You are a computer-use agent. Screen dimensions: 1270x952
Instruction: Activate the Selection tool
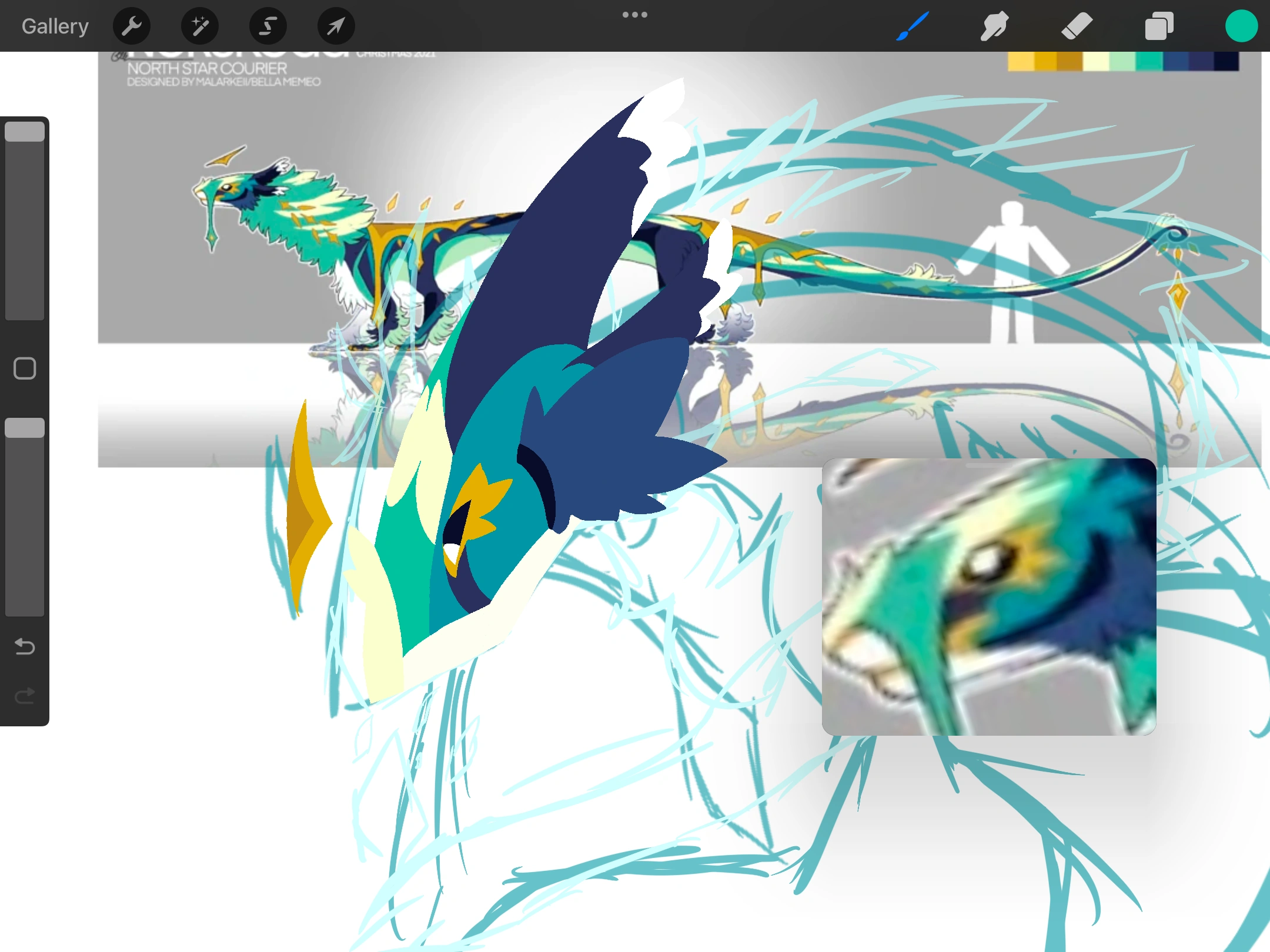pyautogui.click(x=268, y=26)
